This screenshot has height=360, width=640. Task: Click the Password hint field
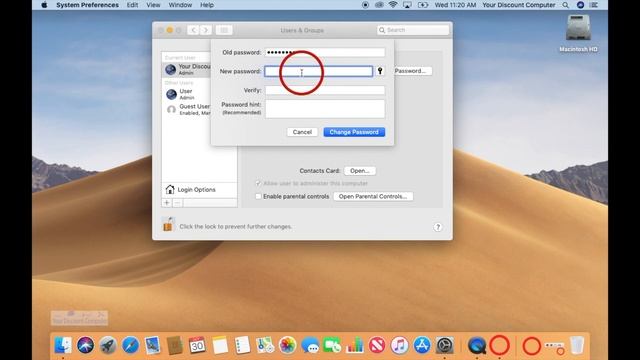click(x=325, y=109)
